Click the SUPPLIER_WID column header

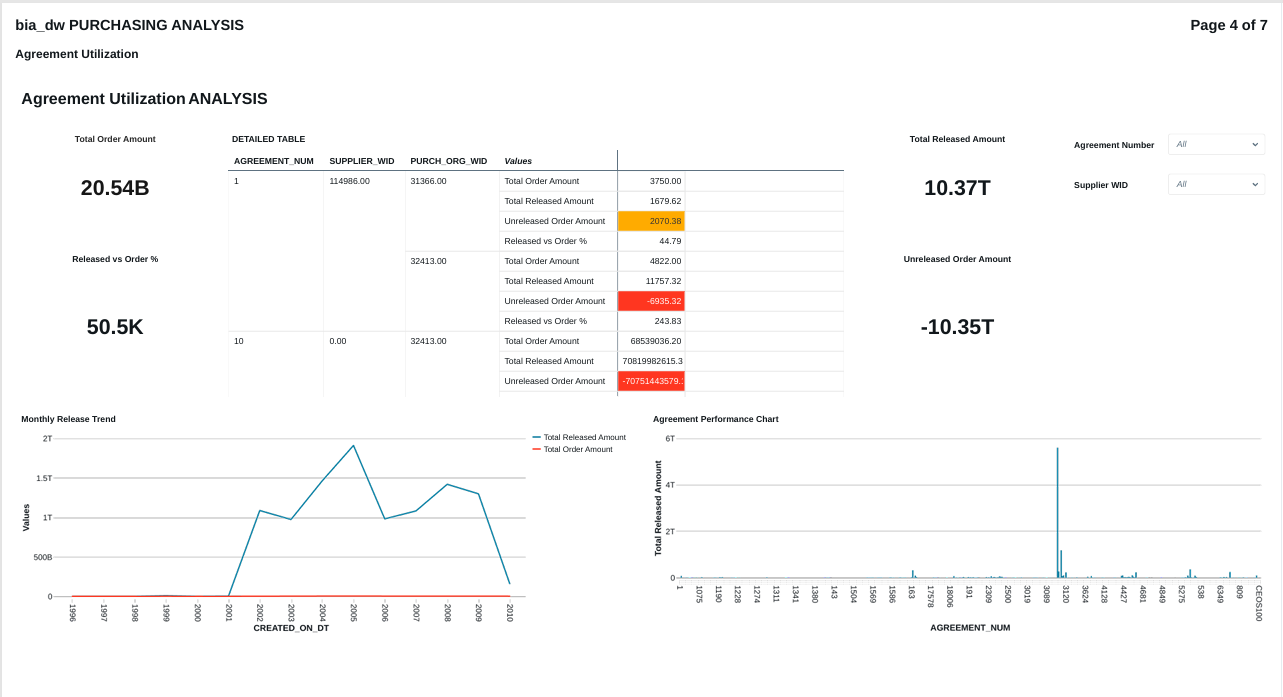[361, 161]
